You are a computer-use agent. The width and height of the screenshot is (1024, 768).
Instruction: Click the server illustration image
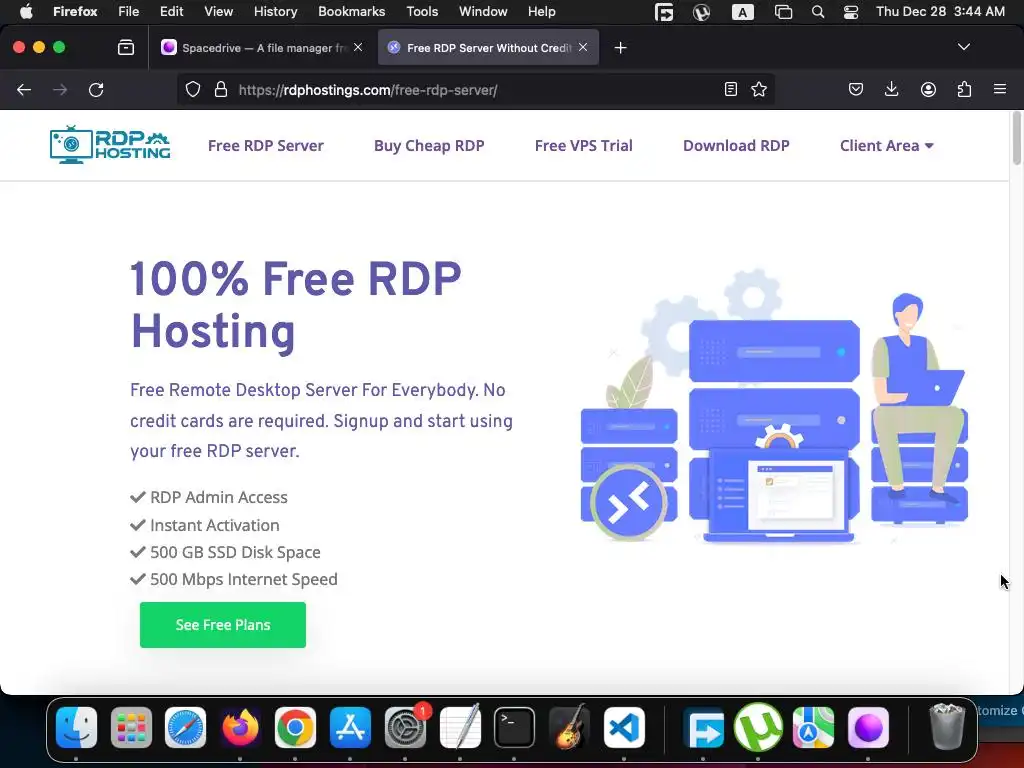pos(774,406)
